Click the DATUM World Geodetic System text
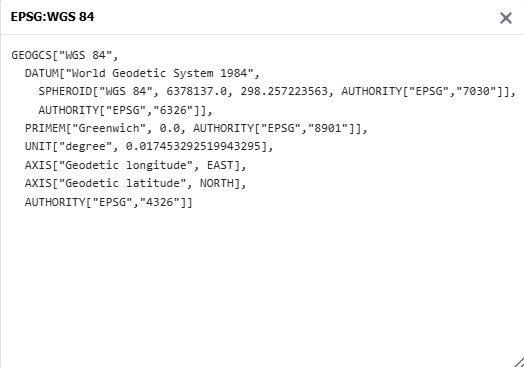Image resolution: width=524 pixels, height=367 pixels. coord(142,73)
